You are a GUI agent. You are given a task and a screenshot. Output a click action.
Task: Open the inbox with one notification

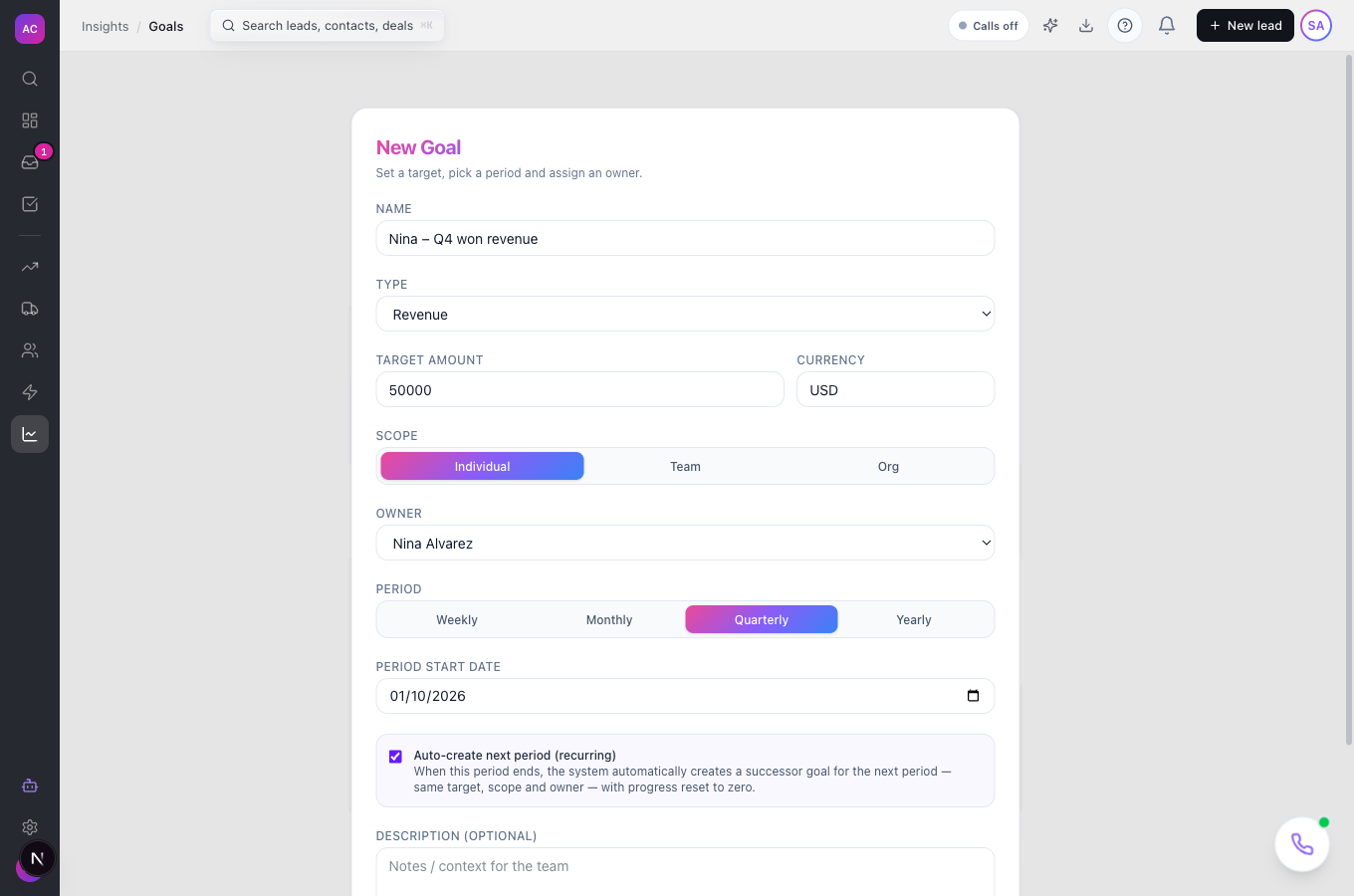(x=30, y=162)
